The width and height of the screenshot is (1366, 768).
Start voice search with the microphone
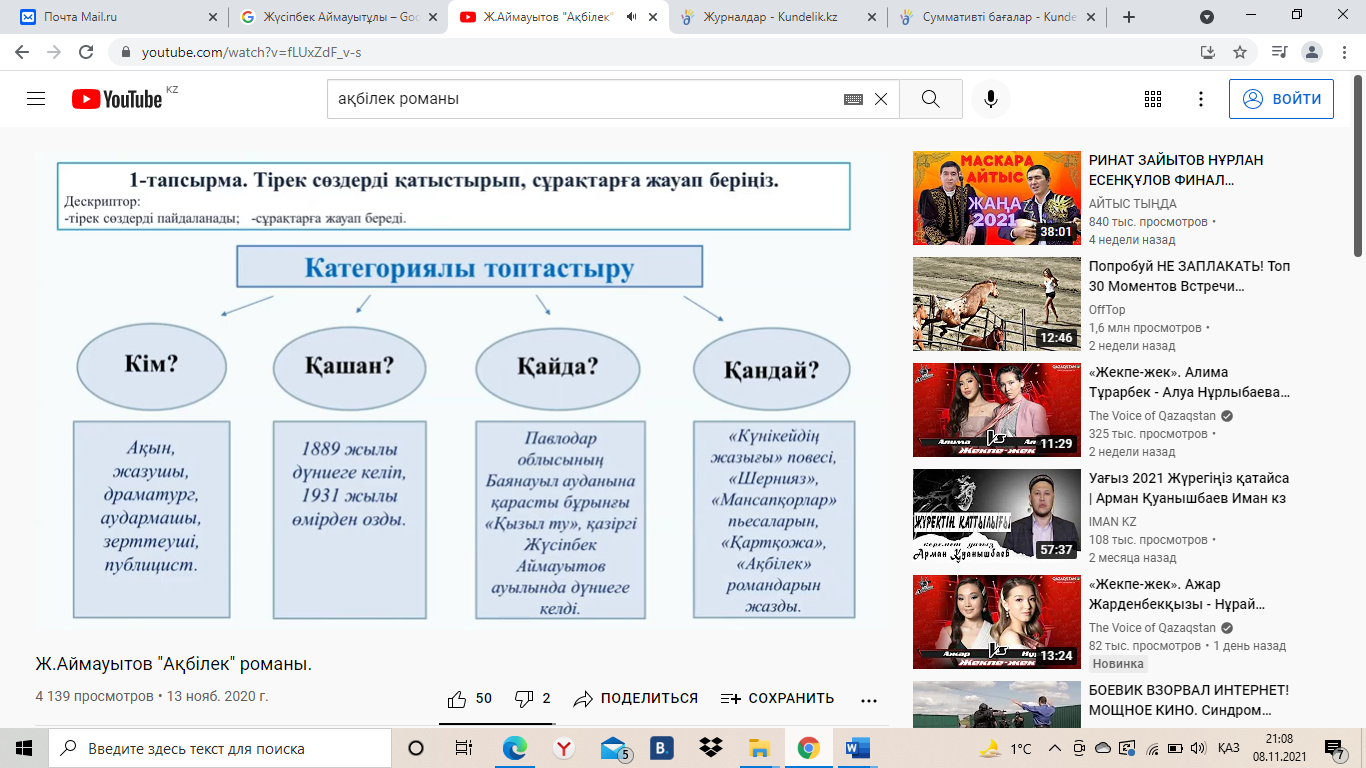point(990,99)
